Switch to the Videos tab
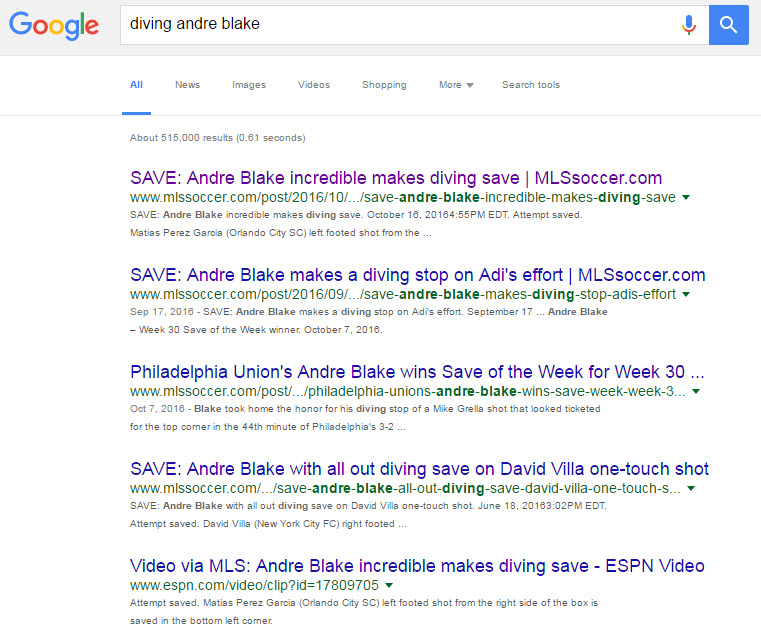The width and height of the screenshot is (761, 625). point(314,84)
